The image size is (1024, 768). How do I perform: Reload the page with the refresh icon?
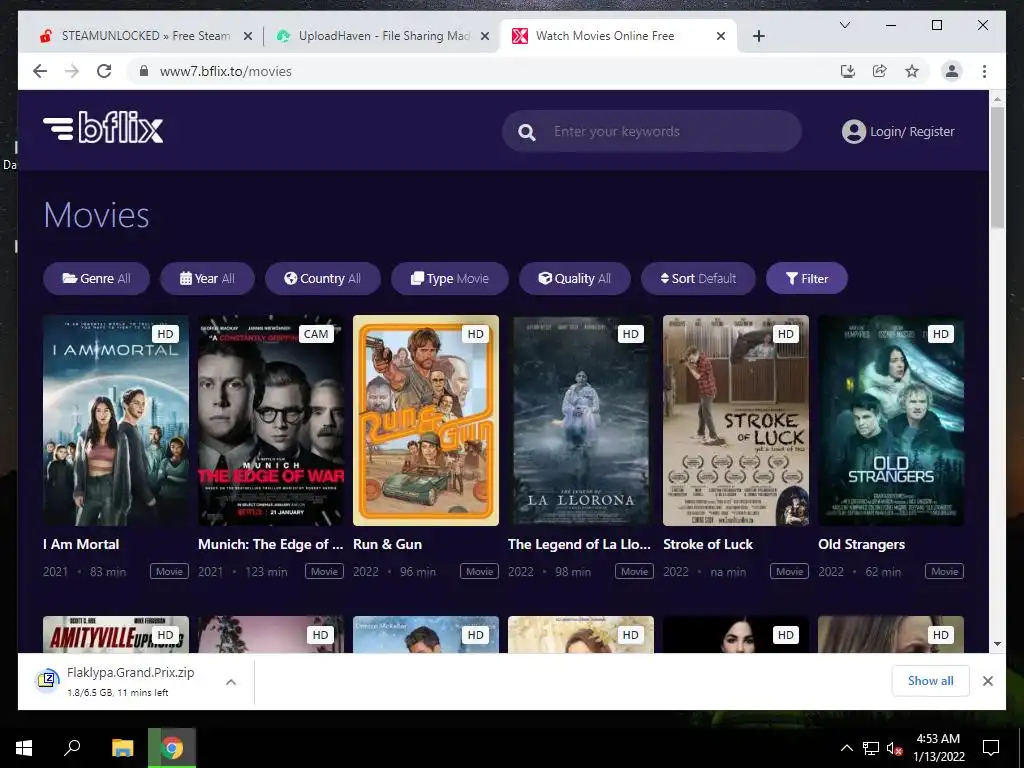tap(104, 71)
